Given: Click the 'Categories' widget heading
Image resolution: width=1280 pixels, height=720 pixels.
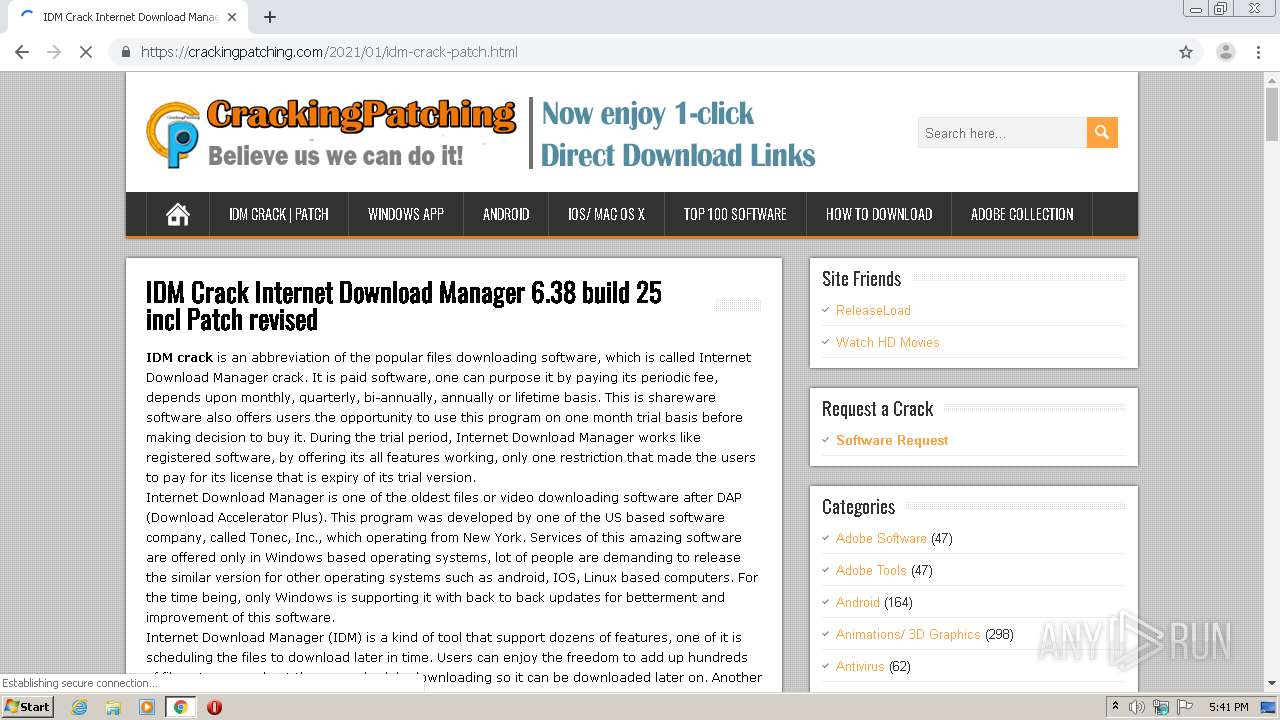Looking at the screenshot, I should [x=858, y=507].
